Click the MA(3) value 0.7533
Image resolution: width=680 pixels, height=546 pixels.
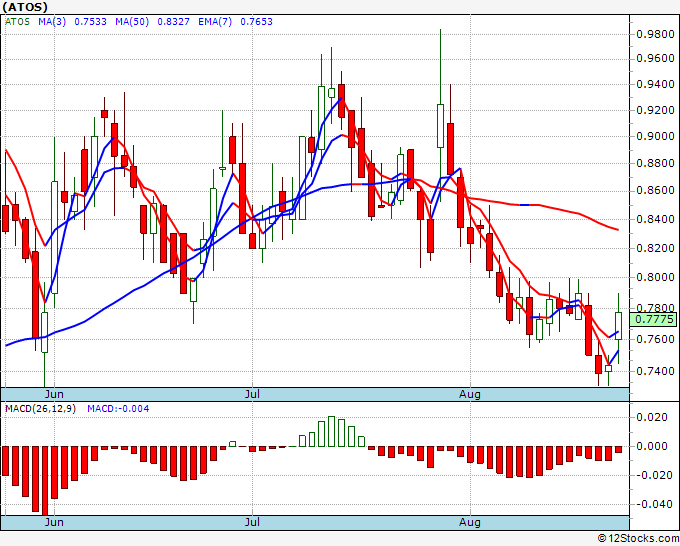click(x=90, y=21)
